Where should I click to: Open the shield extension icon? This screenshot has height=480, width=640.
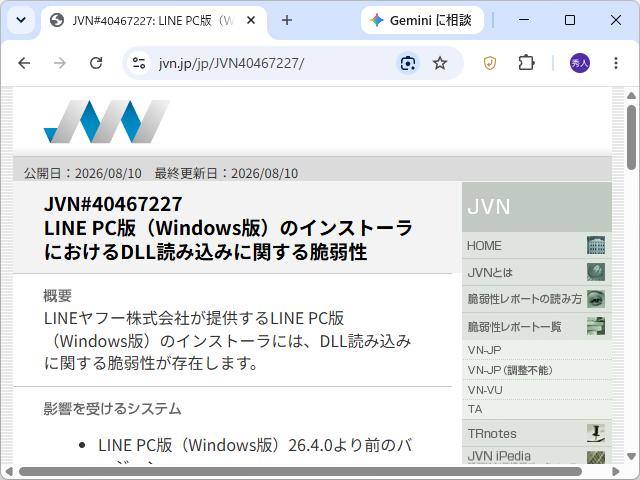point(490,63)
